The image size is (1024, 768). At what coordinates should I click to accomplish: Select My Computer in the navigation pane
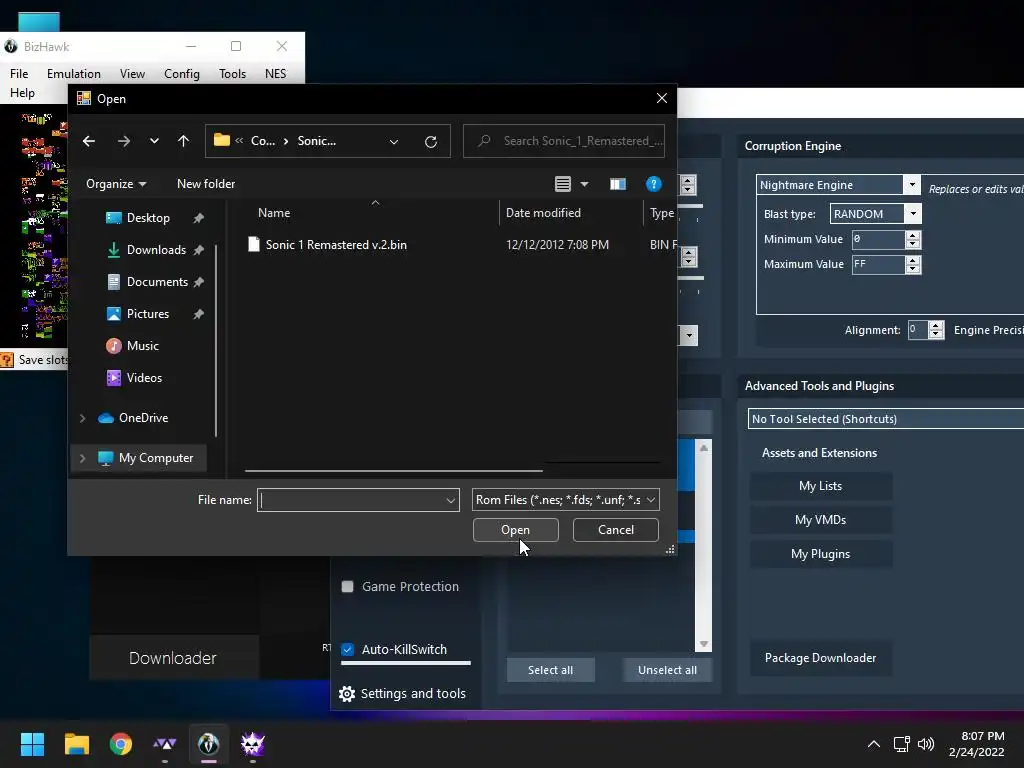tap(155, 458)
